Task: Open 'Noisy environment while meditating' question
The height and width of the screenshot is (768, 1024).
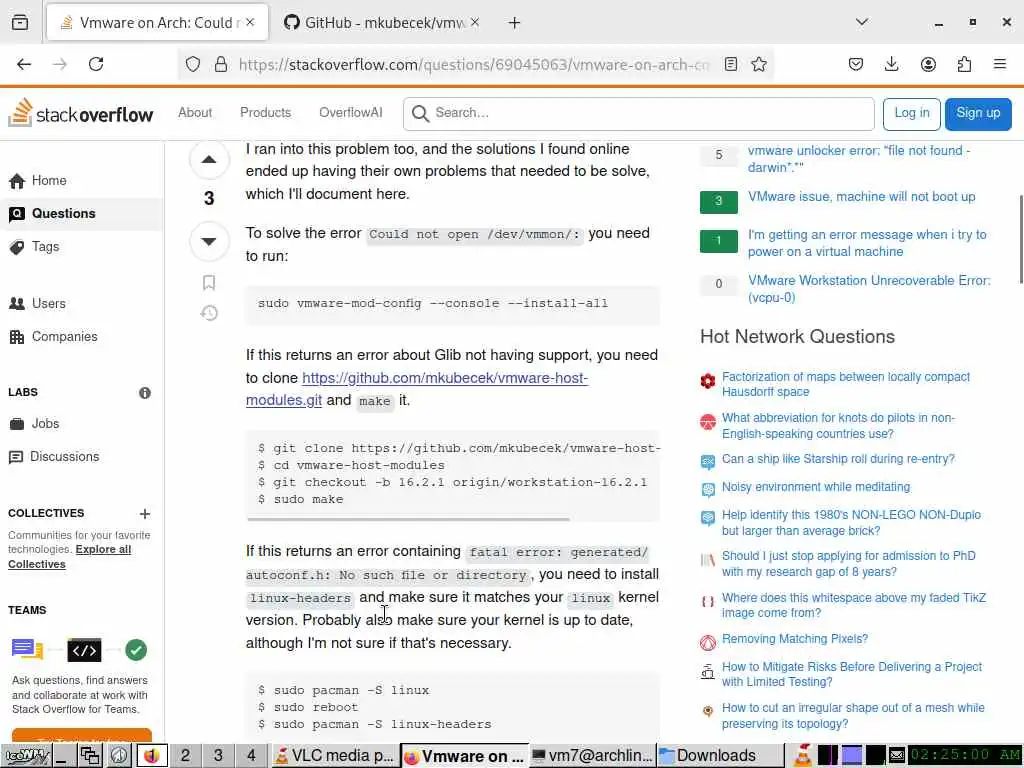Action: pos(816,487)
